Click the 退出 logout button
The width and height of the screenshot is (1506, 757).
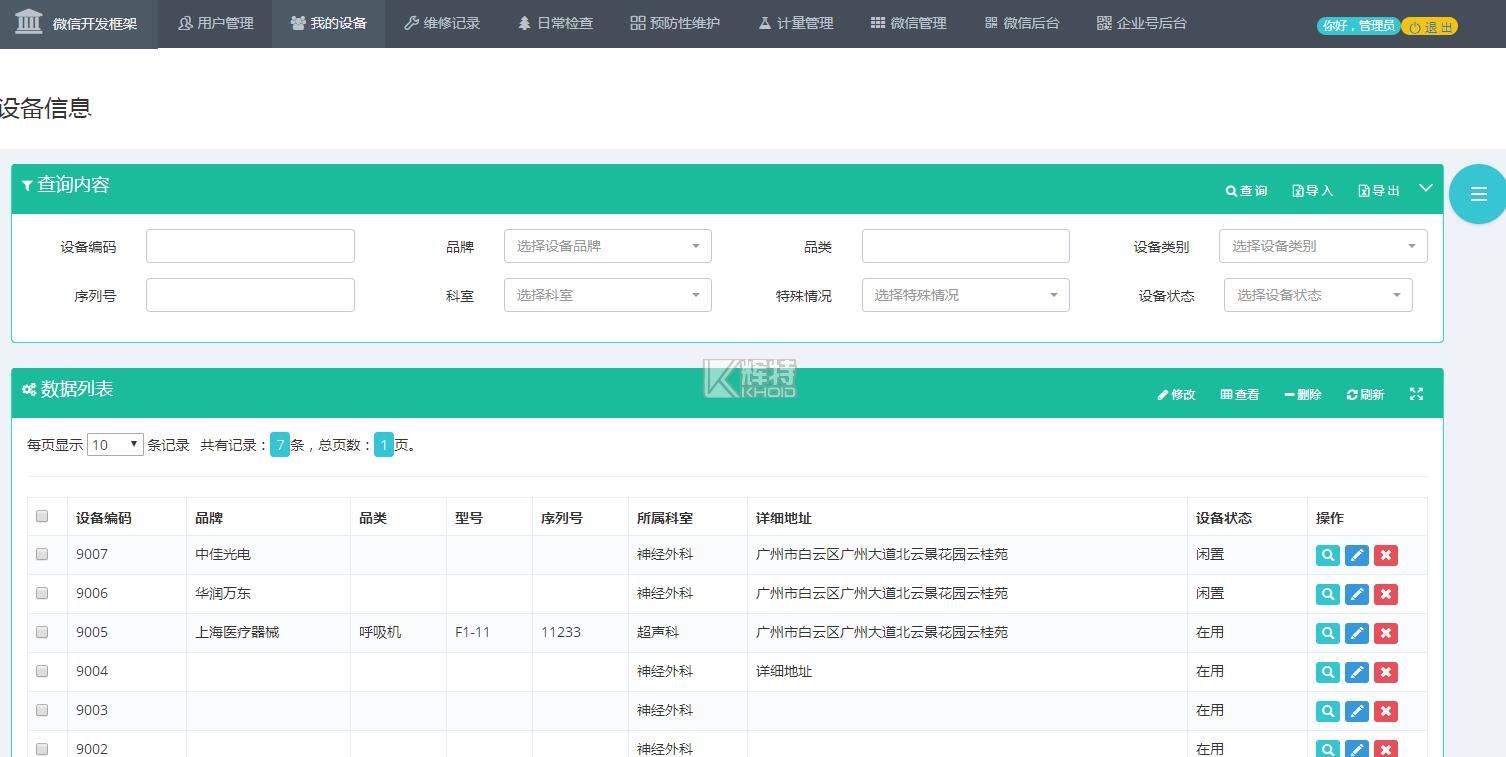coord(1430,27)
